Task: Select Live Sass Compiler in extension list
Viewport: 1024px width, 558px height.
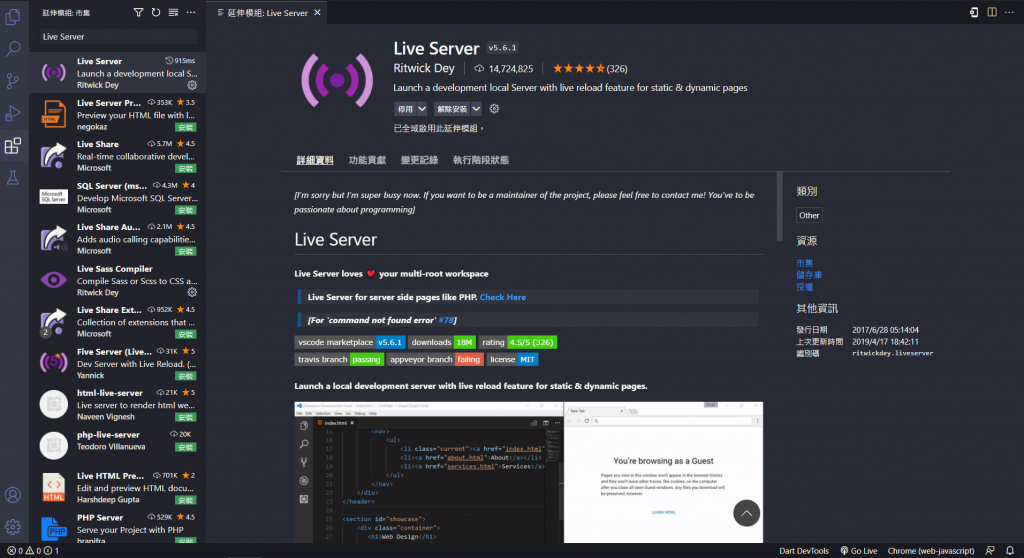Action: [x=118, y=280]
